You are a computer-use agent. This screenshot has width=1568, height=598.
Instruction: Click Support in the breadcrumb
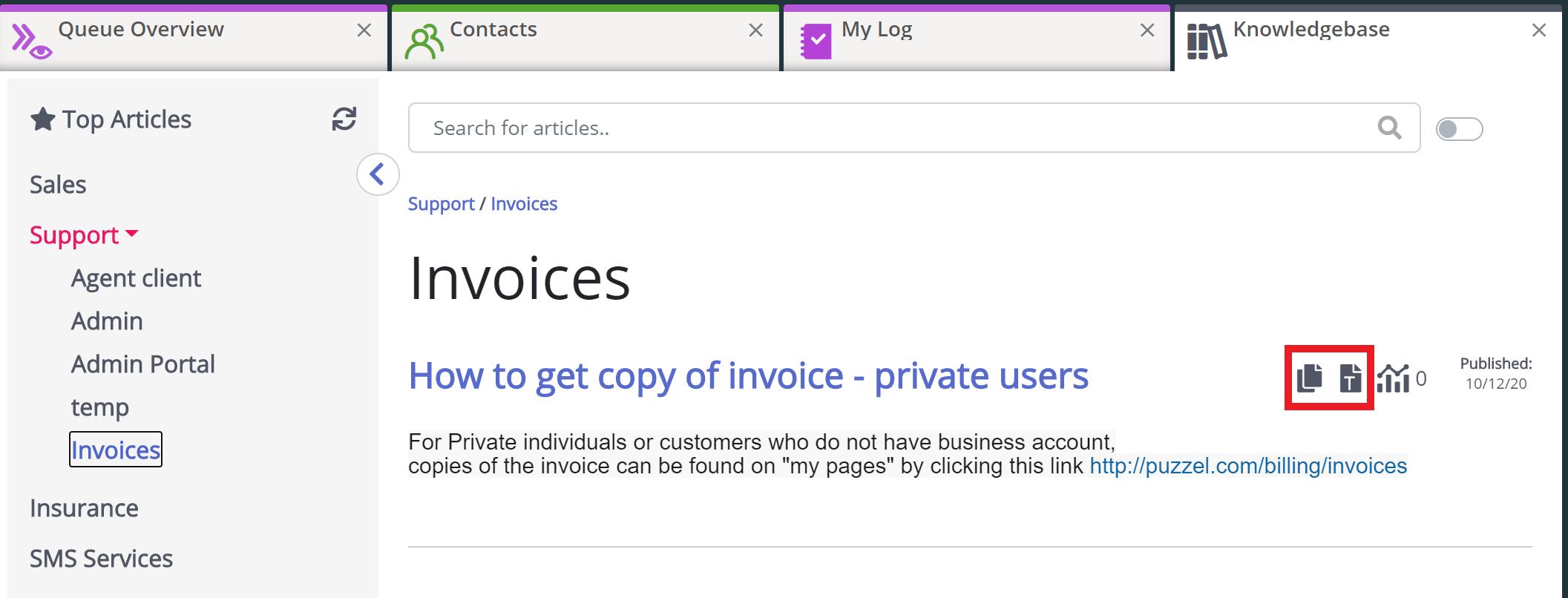click(x=441, y=204)
